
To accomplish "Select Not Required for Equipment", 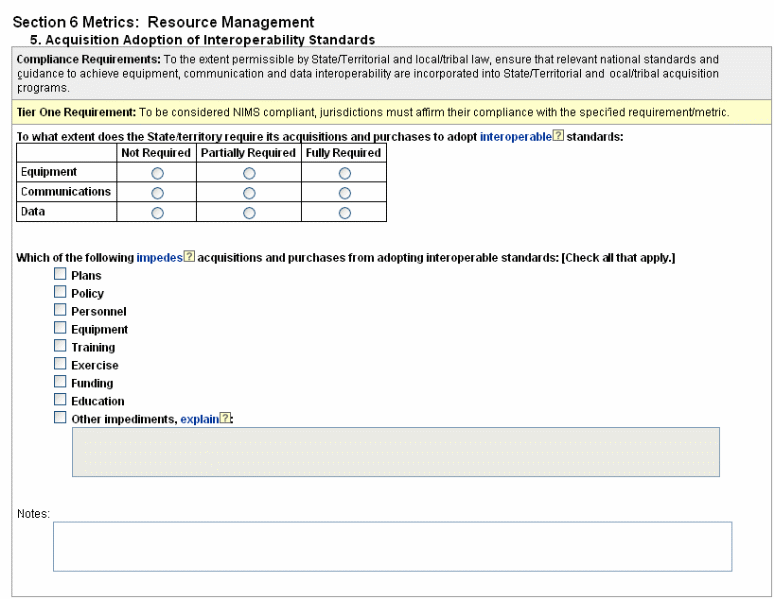I will coord(157,173).
